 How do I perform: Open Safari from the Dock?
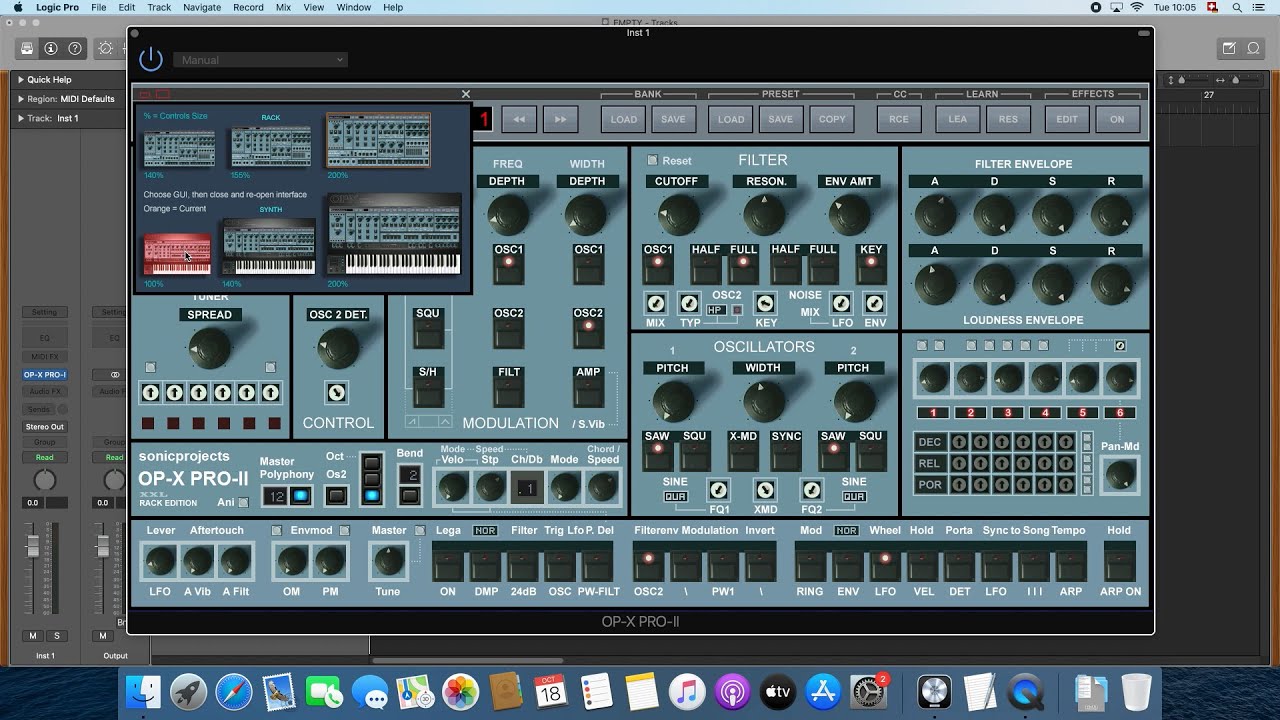tap(234, 691)
